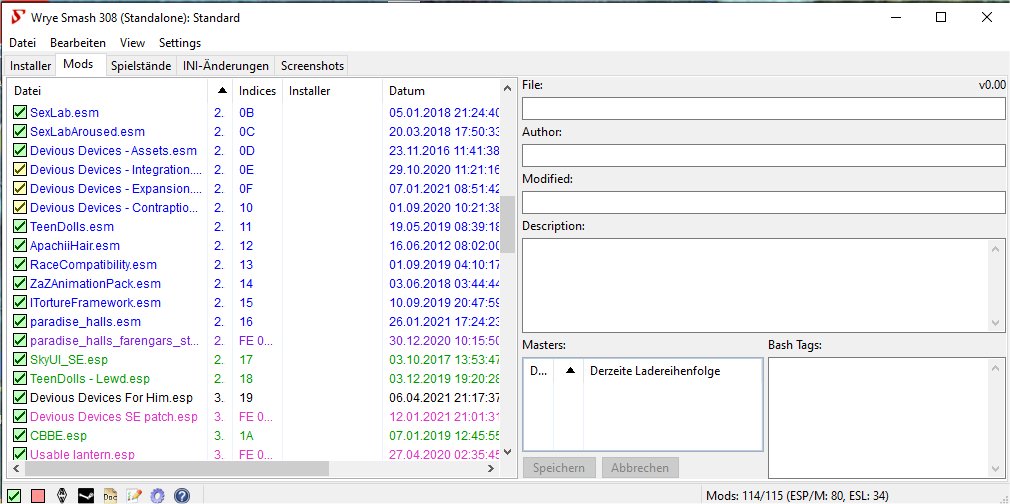Click the Derzeite Ladereihenfolge column header
Image resolution: width=1010 pixels, height=504 pixels.
point(672,371)
